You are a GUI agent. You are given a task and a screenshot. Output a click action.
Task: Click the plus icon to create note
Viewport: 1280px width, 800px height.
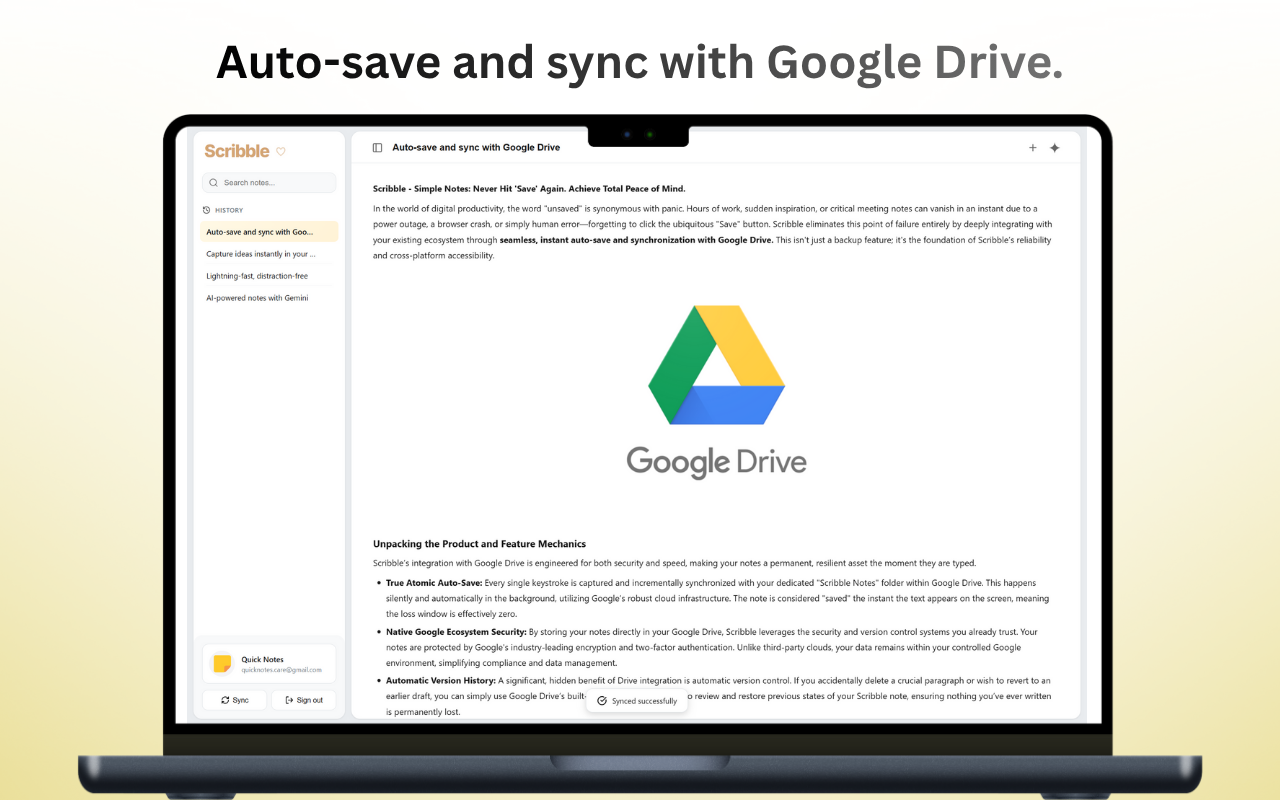(1033, 148)
